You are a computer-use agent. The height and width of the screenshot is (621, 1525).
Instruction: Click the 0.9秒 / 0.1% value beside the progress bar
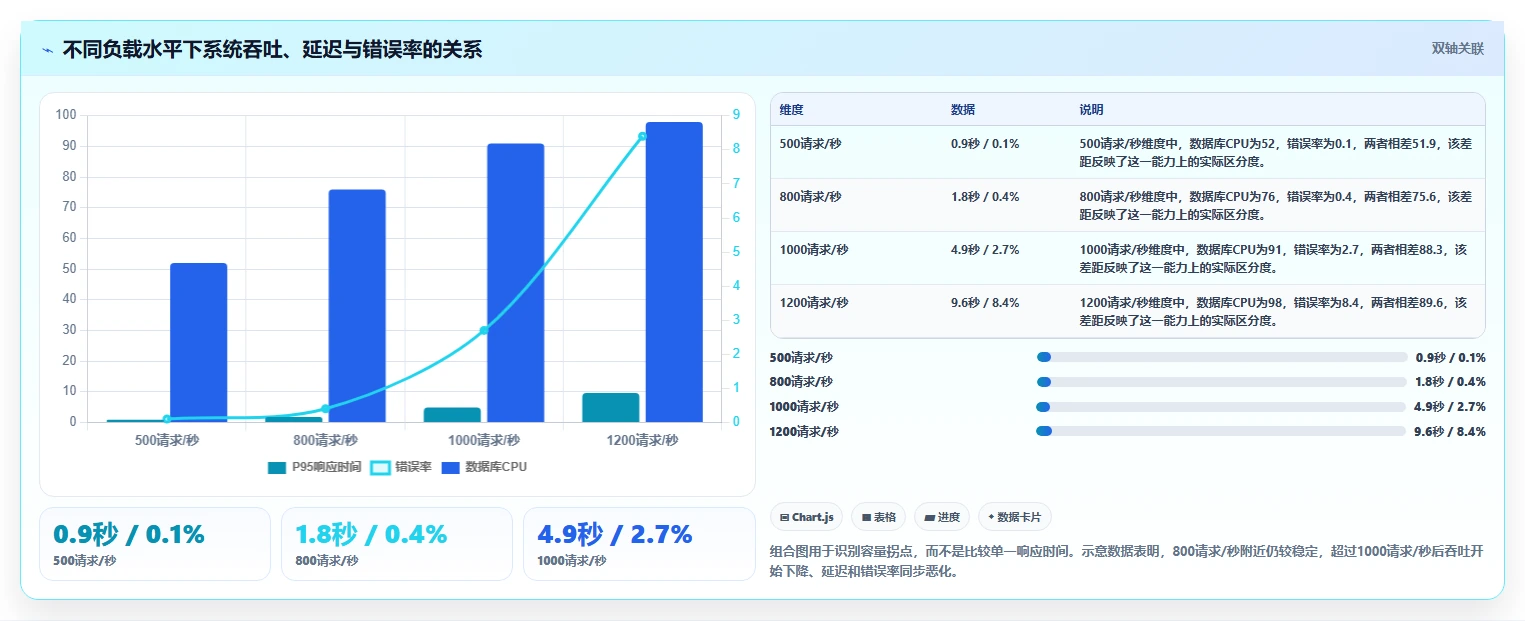1450,358
